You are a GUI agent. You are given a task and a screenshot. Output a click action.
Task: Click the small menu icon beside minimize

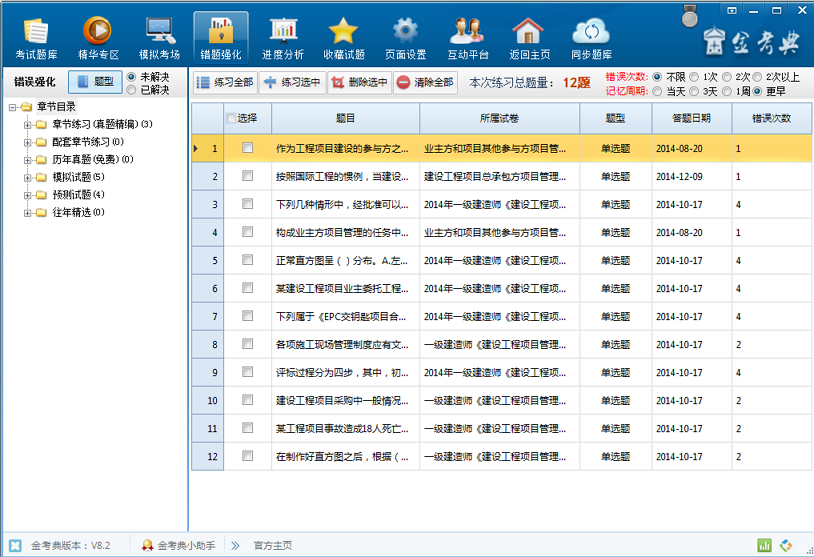point(732,10)
